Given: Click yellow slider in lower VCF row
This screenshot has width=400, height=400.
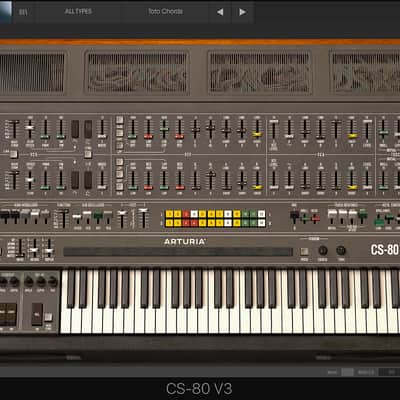Looking at the screenshot, I should [x=257, y=187].
